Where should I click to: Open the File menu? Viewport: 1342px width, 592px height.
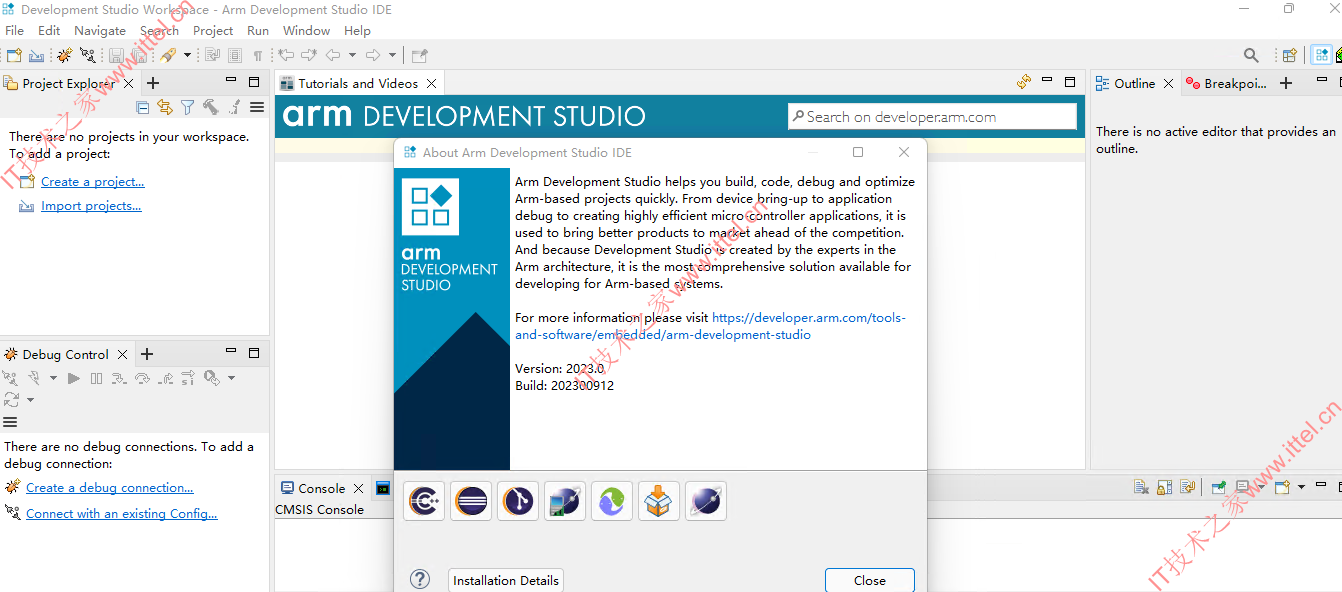click(14, 31)
